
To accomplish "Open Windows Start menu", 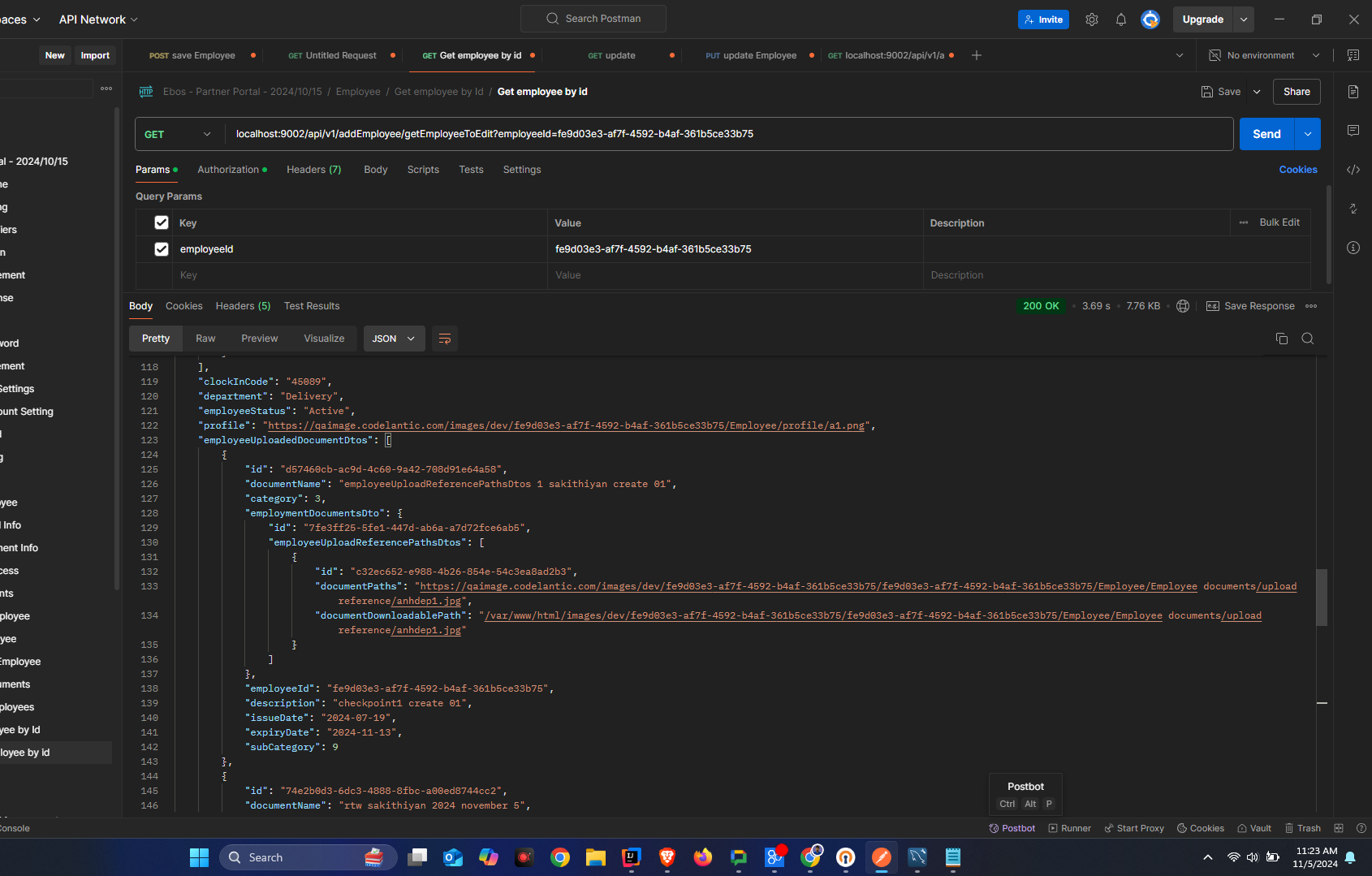I will 200,857.
